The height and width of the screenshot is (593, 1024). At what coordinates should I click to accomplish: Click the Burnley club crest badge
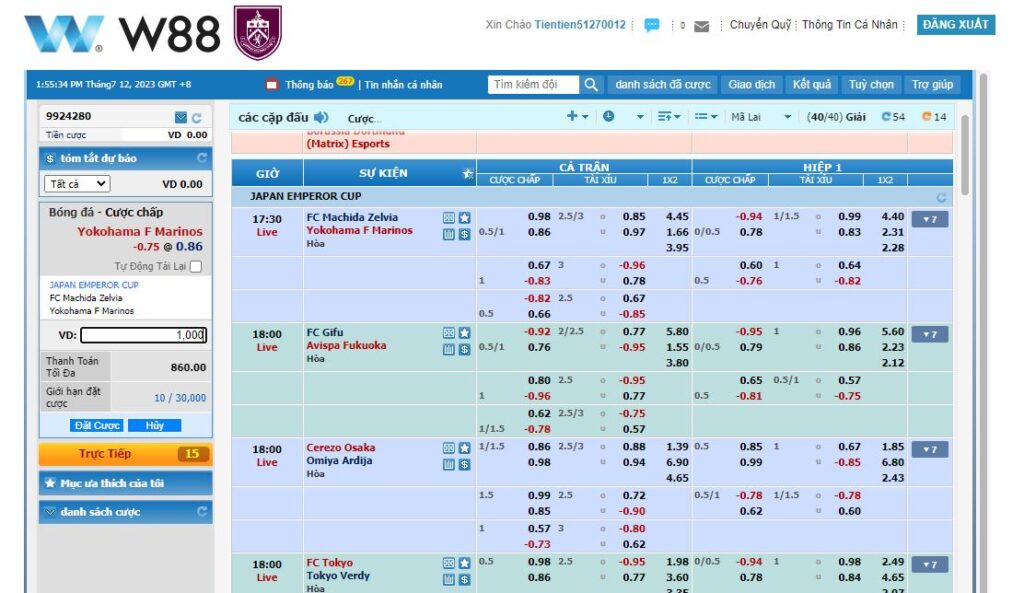(257, 32)
